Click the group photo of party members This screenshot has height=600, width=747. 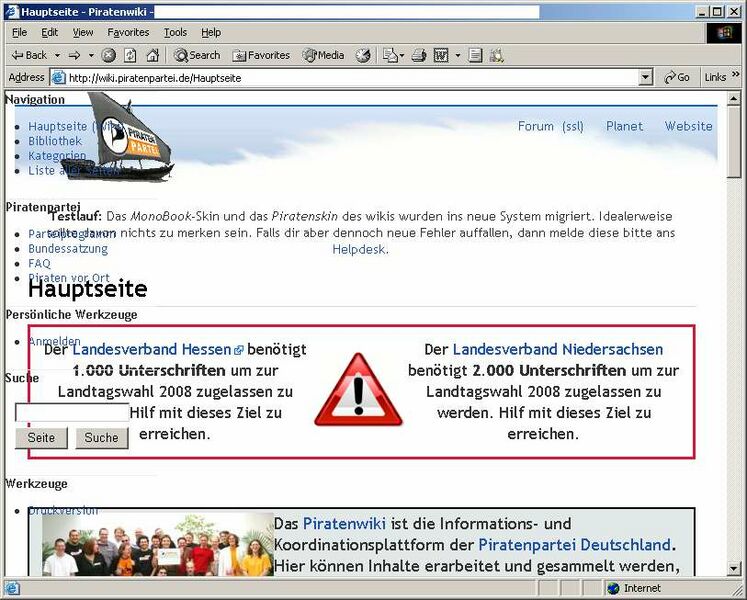click(x=158, y=544)
